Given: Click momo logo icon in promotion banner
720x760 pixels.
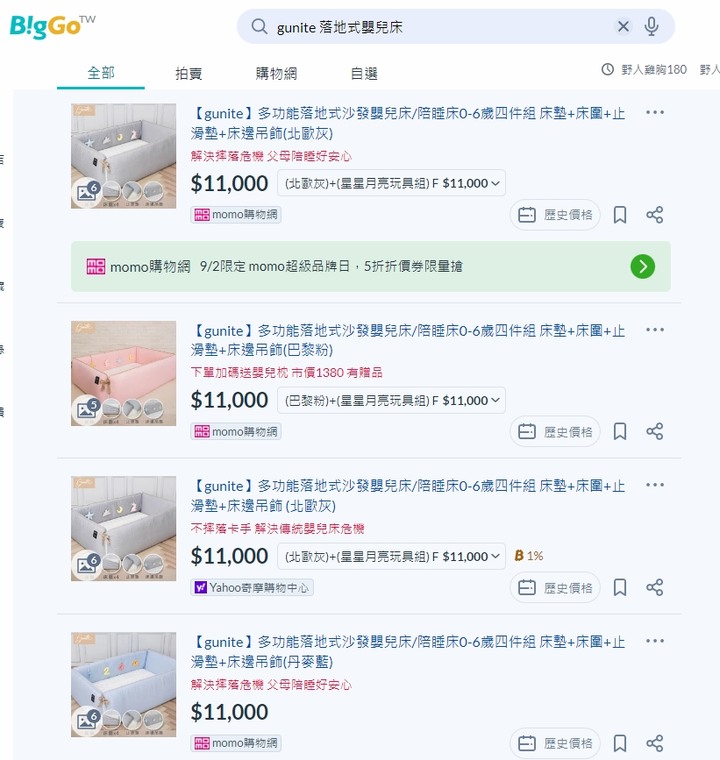Looking at the screenshot, I should [96, 267].
